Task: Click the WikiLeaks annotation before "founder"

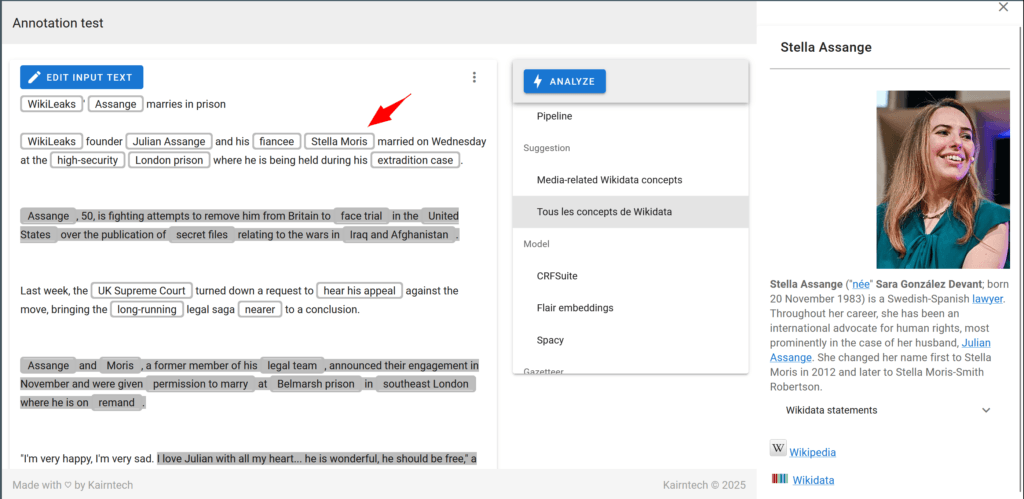Action: [52, 141]
